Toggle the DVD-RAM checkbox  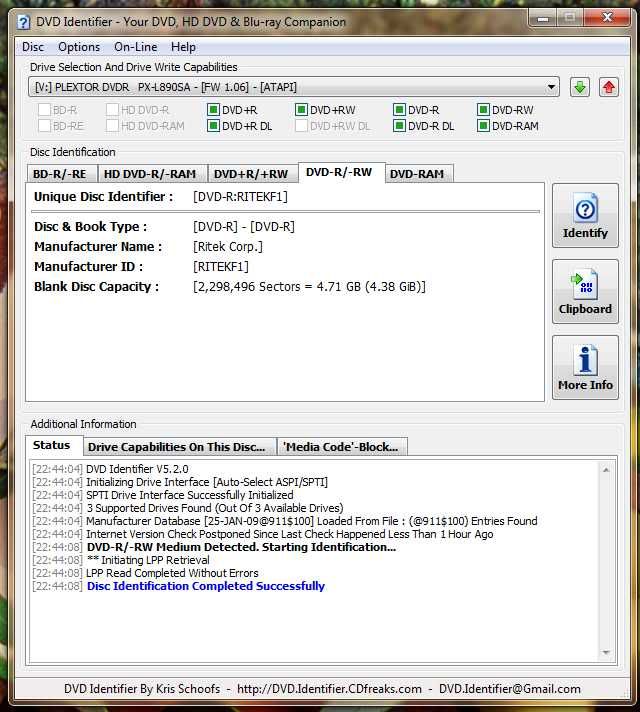tap(483, 126)
